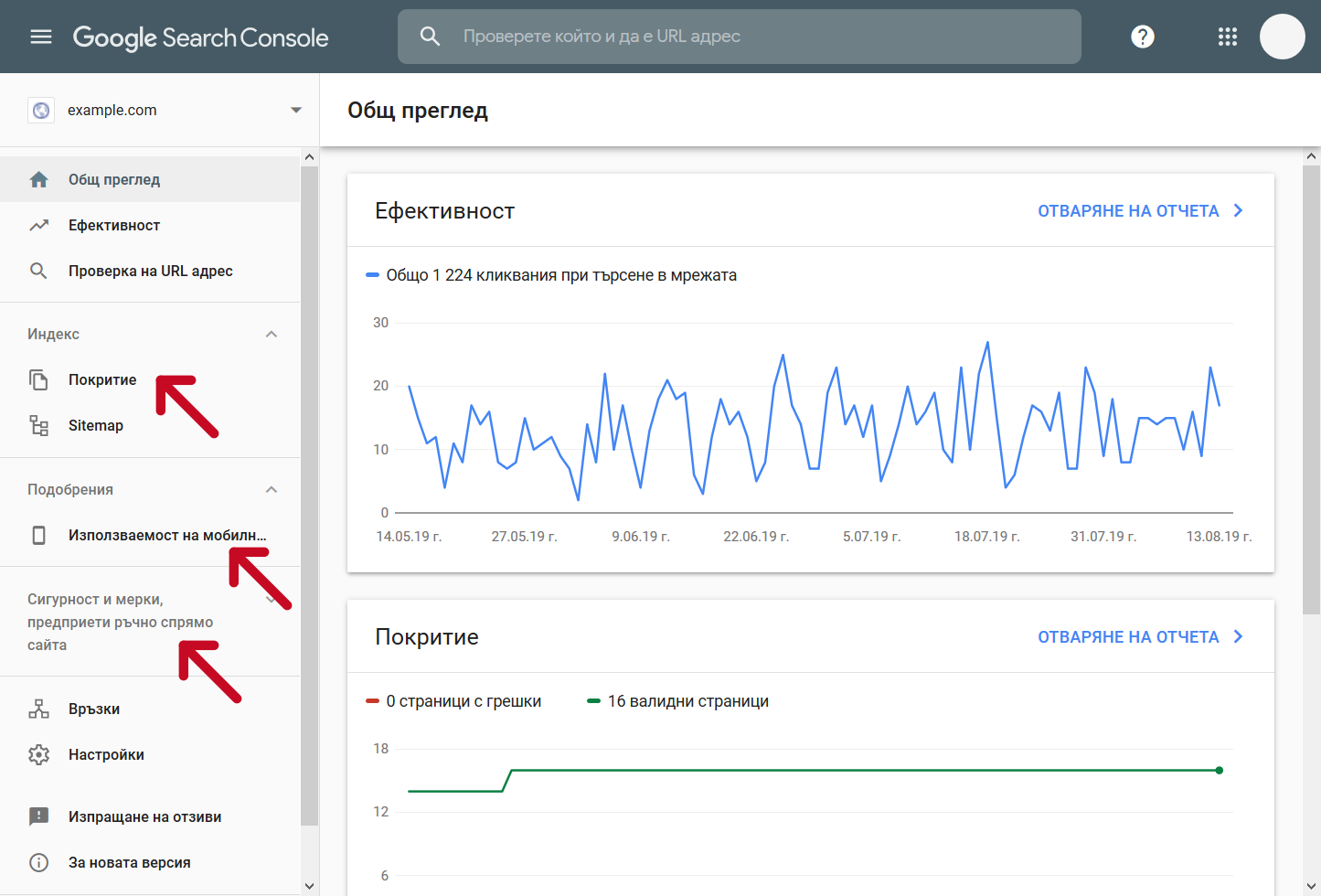
Task: Click main content scrollbar up arrow
Action: click(1312, 156)
